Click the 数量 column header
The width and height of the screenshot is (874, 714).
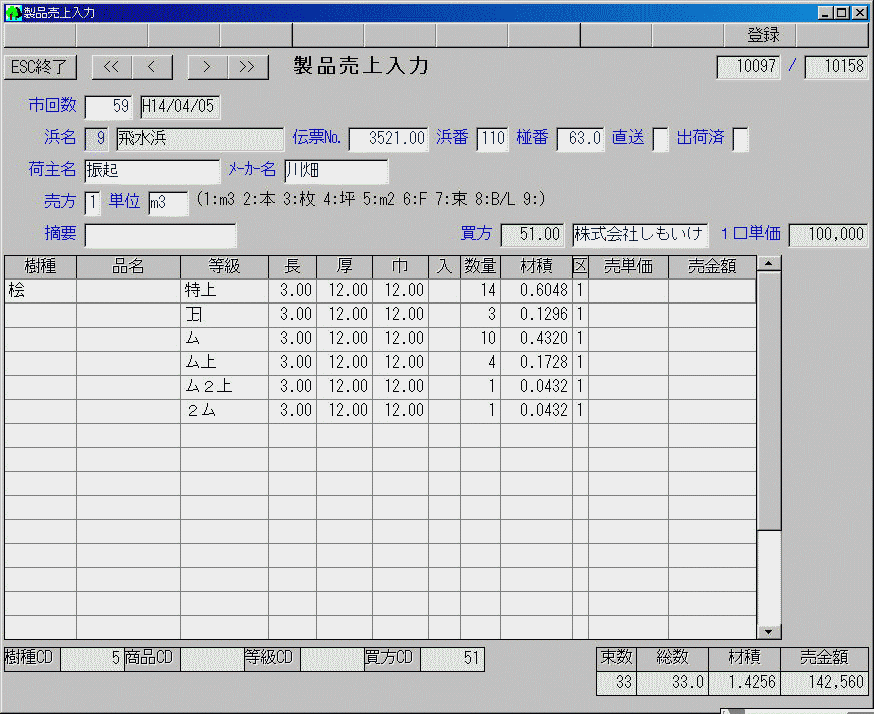[x=480, y=267]
